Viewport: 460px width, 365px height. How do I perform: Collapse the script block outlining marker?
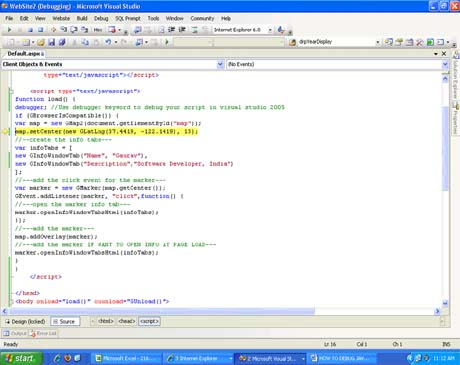click(x=11, y=91)
